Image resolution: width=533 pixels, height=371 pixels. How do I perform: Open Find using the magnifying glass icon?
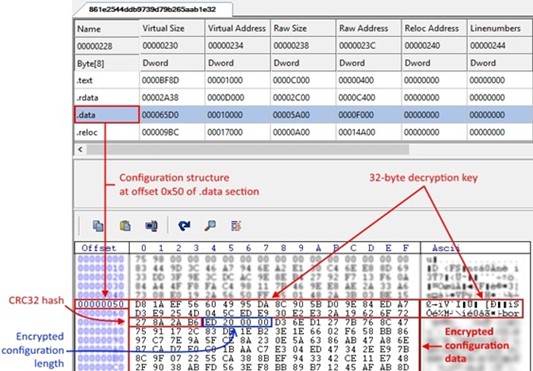click(210, 226)
